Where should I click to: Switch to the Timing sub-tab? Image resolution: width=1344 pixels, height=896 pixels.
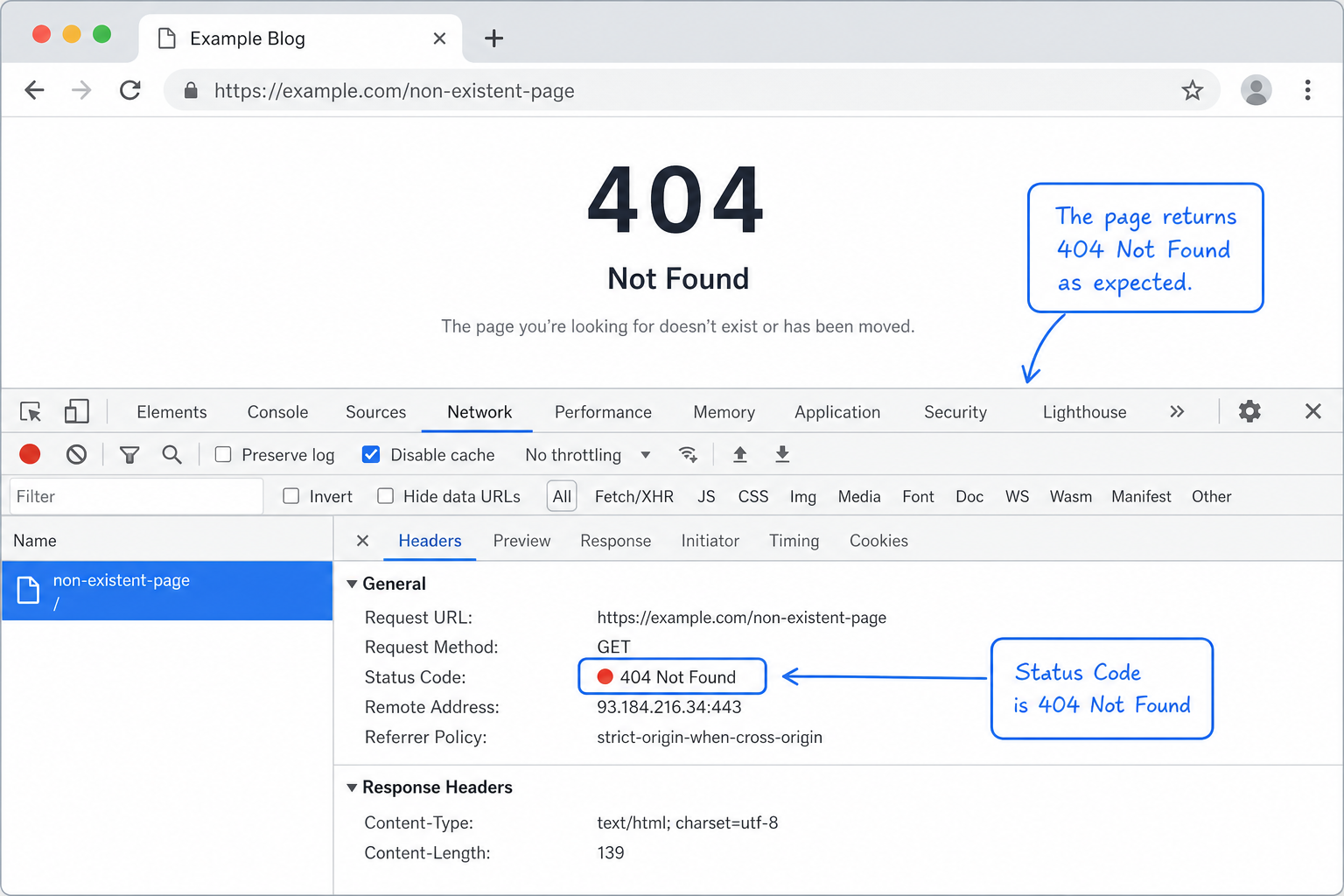(x=794, y=541)
